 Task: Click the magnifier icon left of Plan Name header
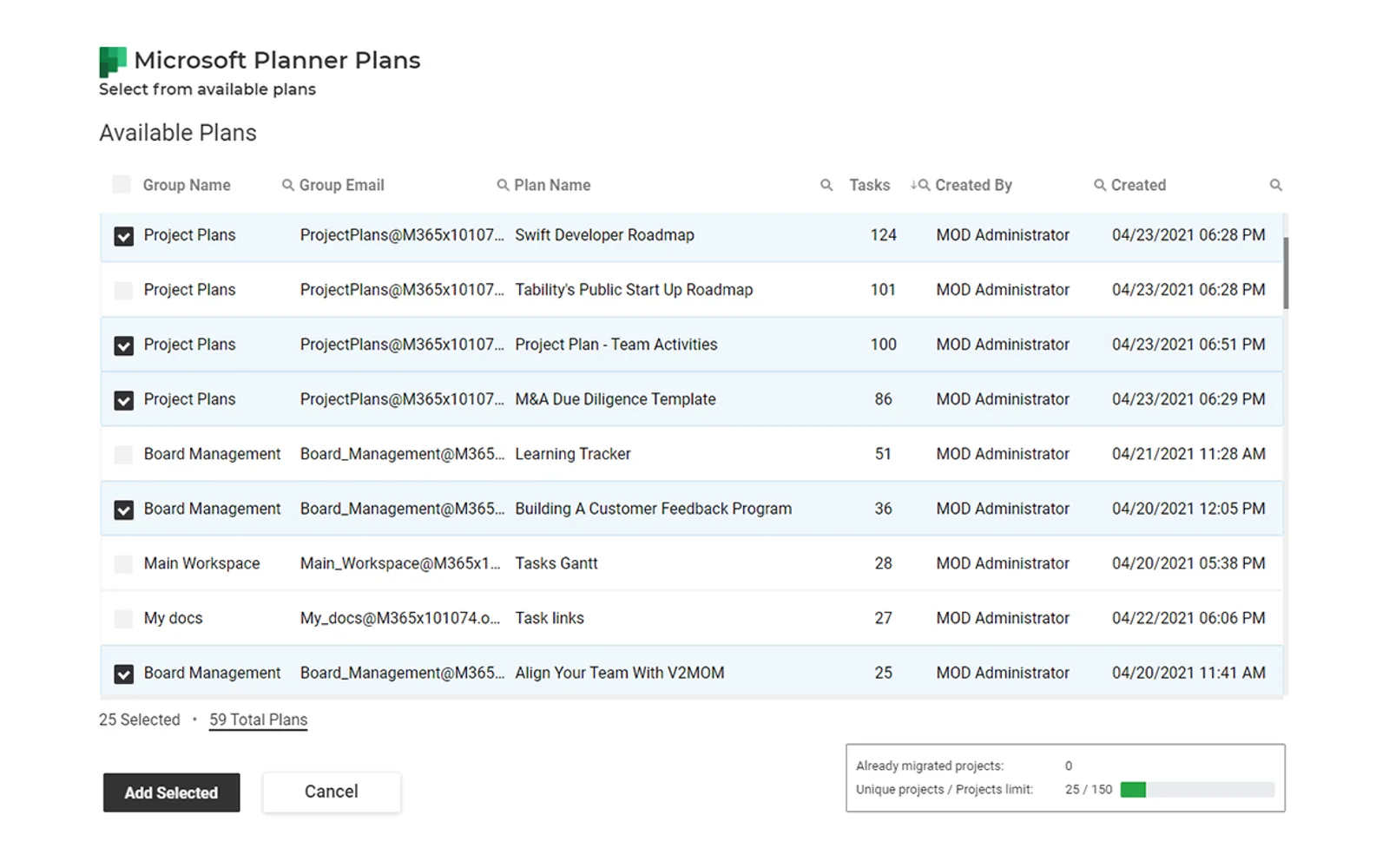point(503,185)
